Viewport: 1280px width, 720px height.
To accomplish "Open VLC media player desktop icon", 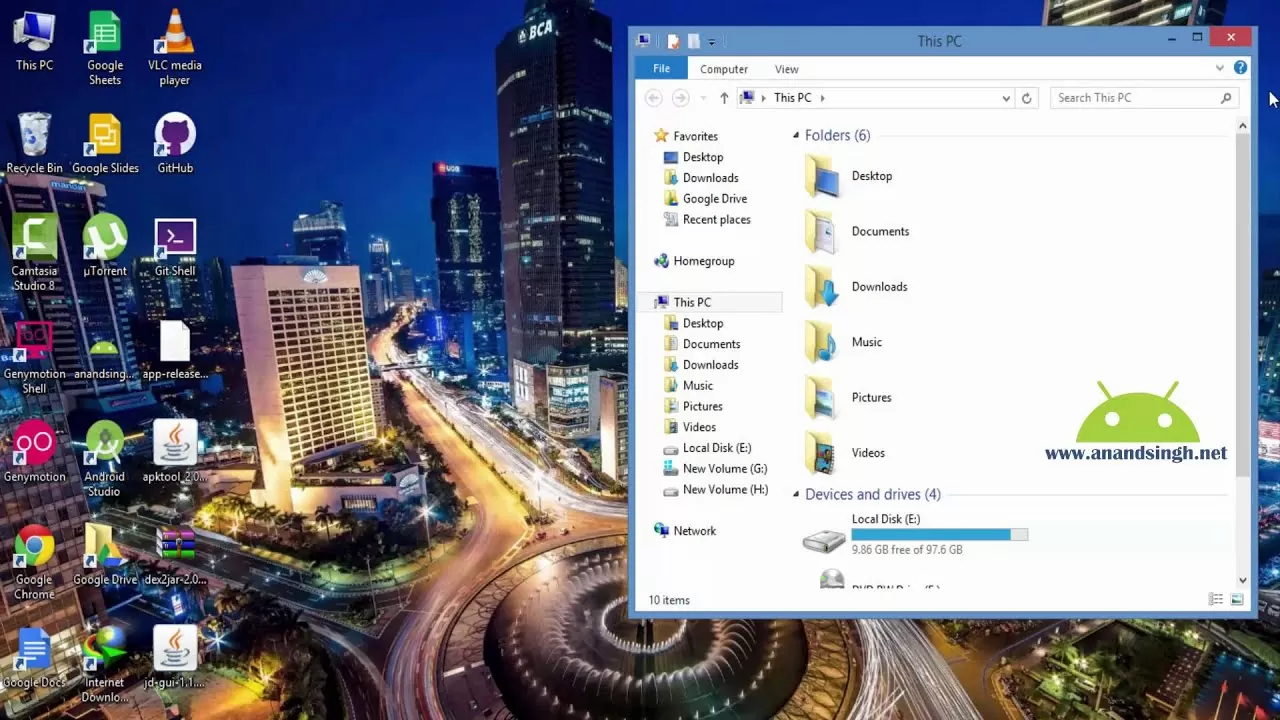I will tap(175, 47).
